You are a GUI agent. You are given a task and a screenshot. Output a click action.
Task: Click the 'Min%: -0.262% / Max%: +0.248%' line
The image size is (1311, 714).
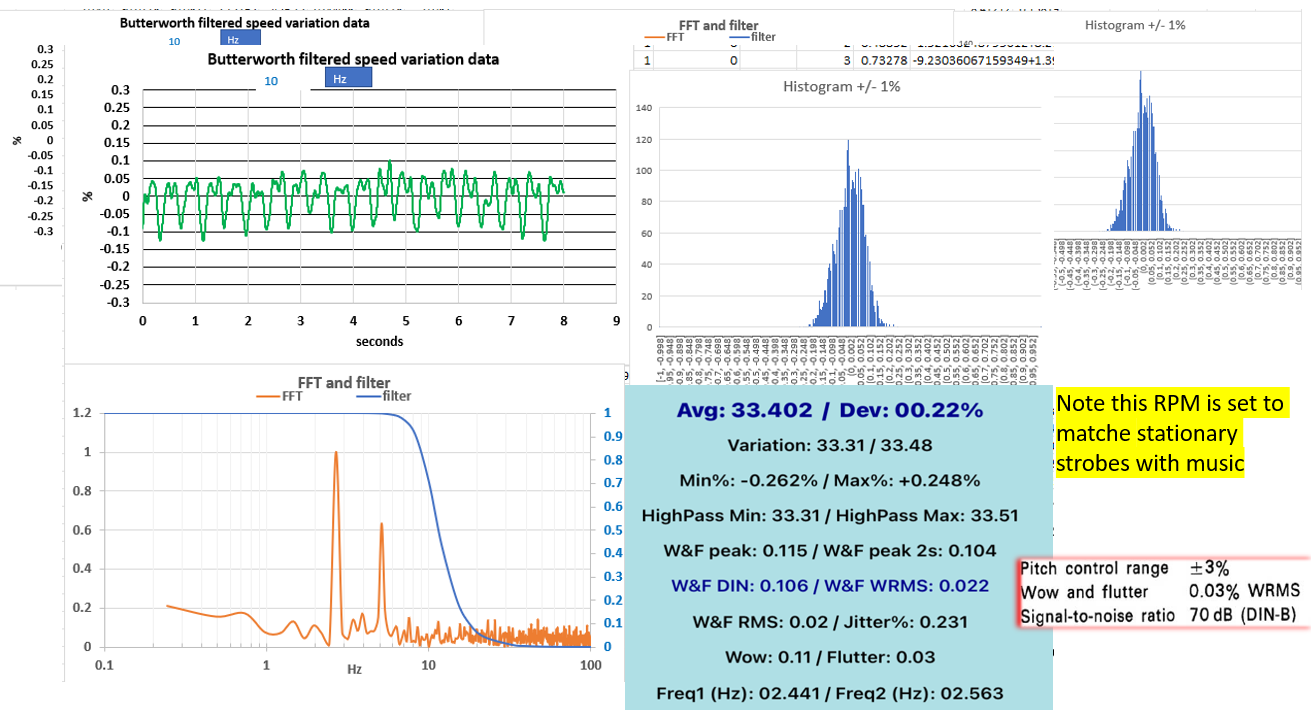[829, 481]
